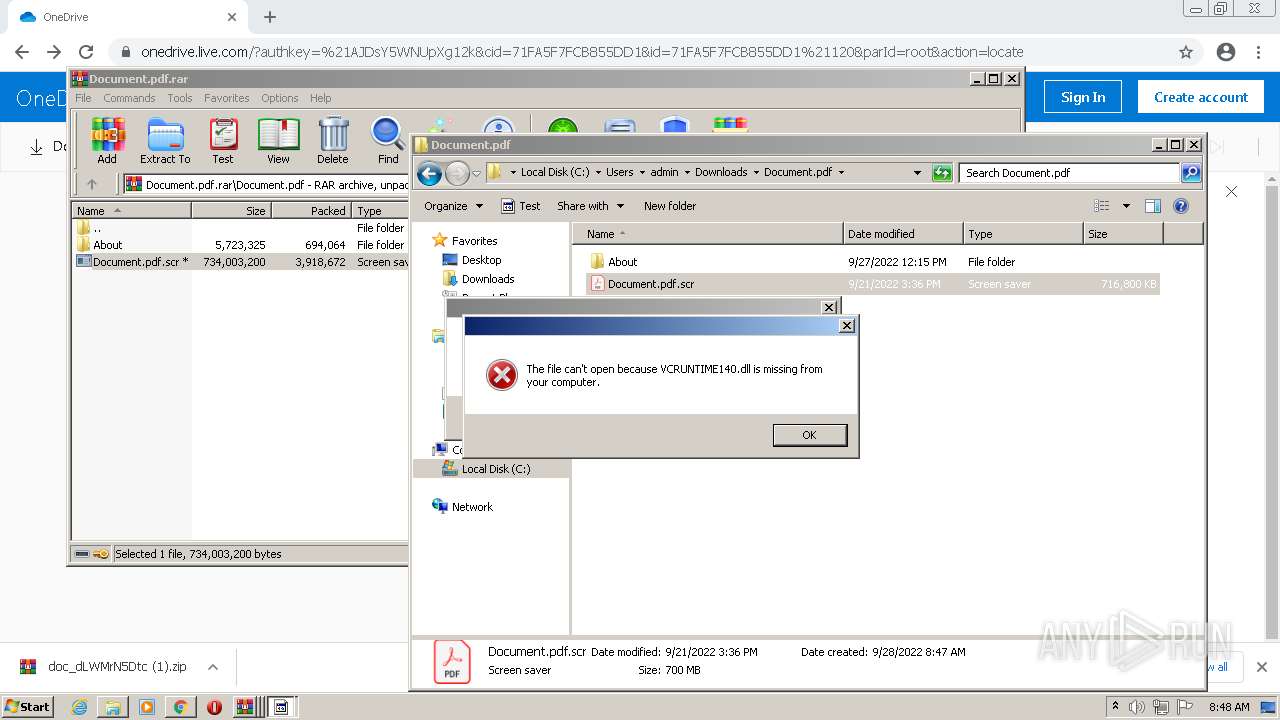Open WinRAR's Tools menu

tap(180, 98)
